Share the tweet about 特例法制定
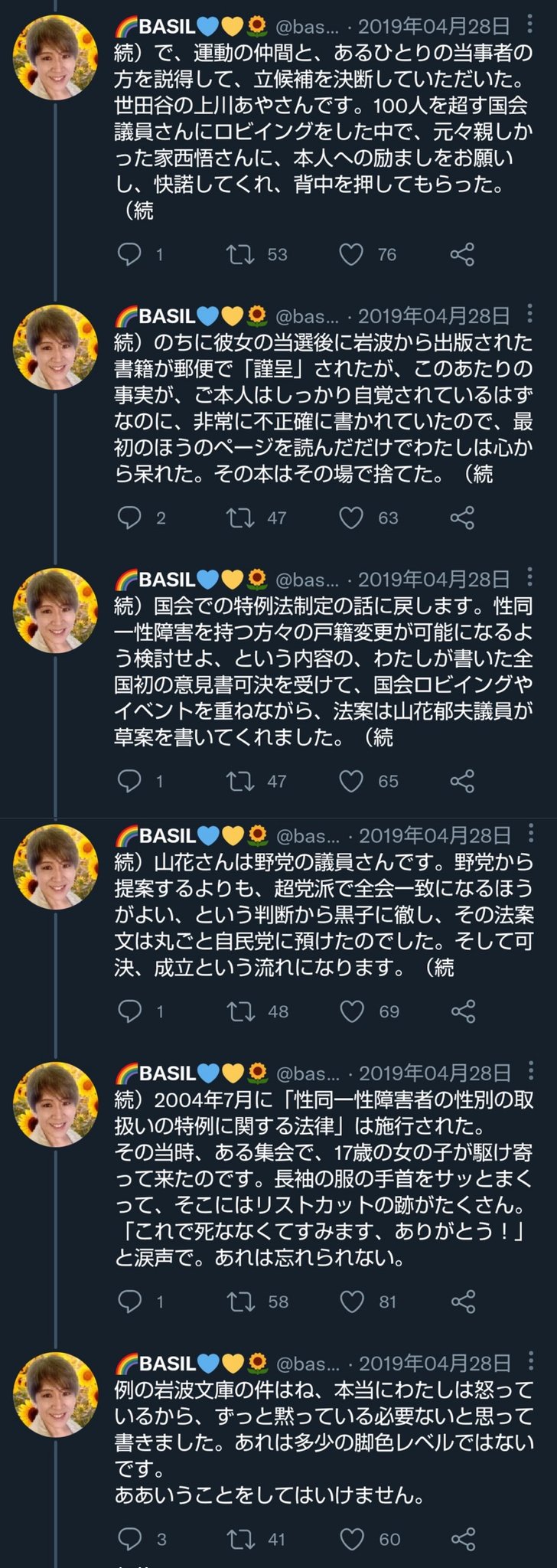The image size is (557, 1568). [462, 781]
